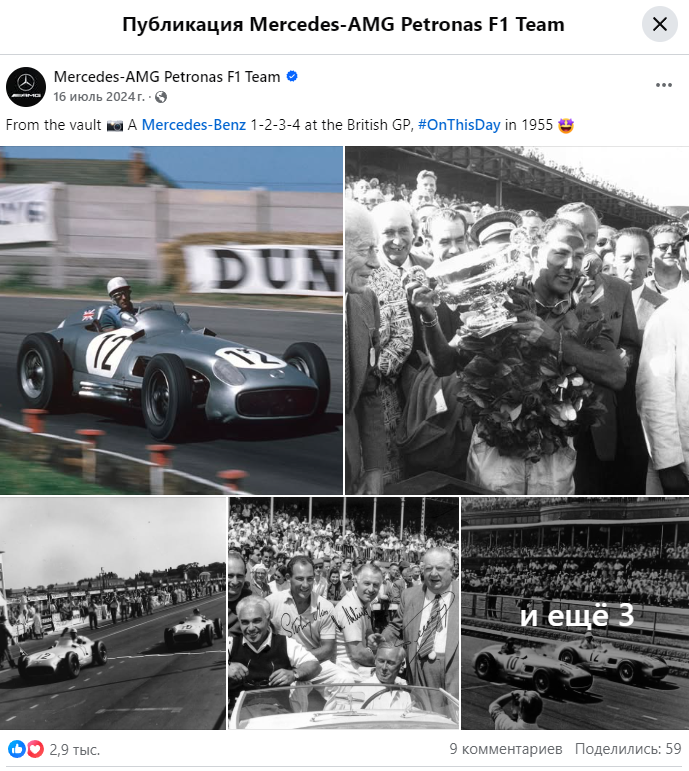Screen dimensions: 689x771
Task: Open the signed group photo in the car
Action: pos(343,613)
